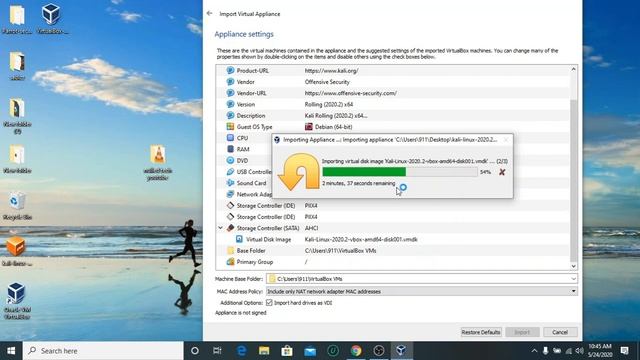The width and height of the screenshot is (640, 360).
Task: Click the Version row icon
Action: [x=230, y=104]
